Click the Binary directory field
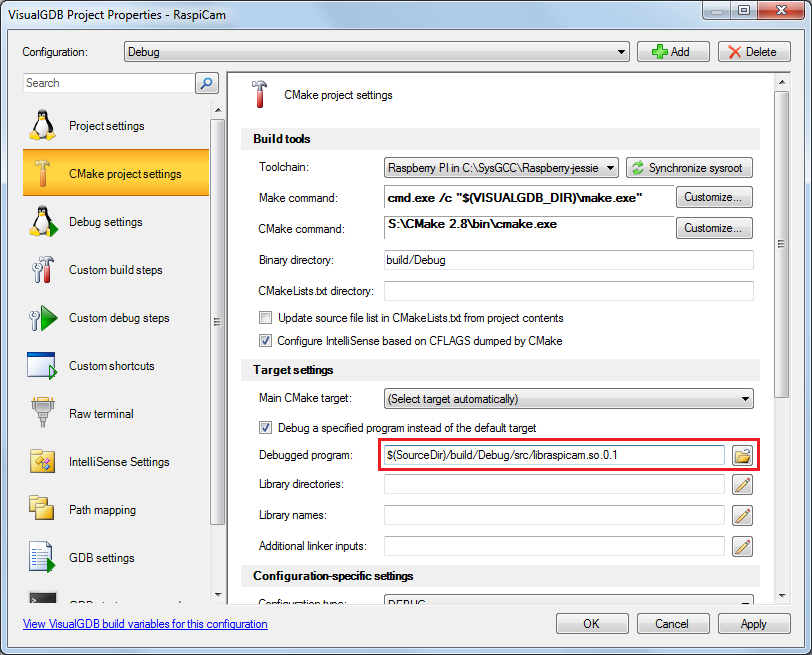 569,260
